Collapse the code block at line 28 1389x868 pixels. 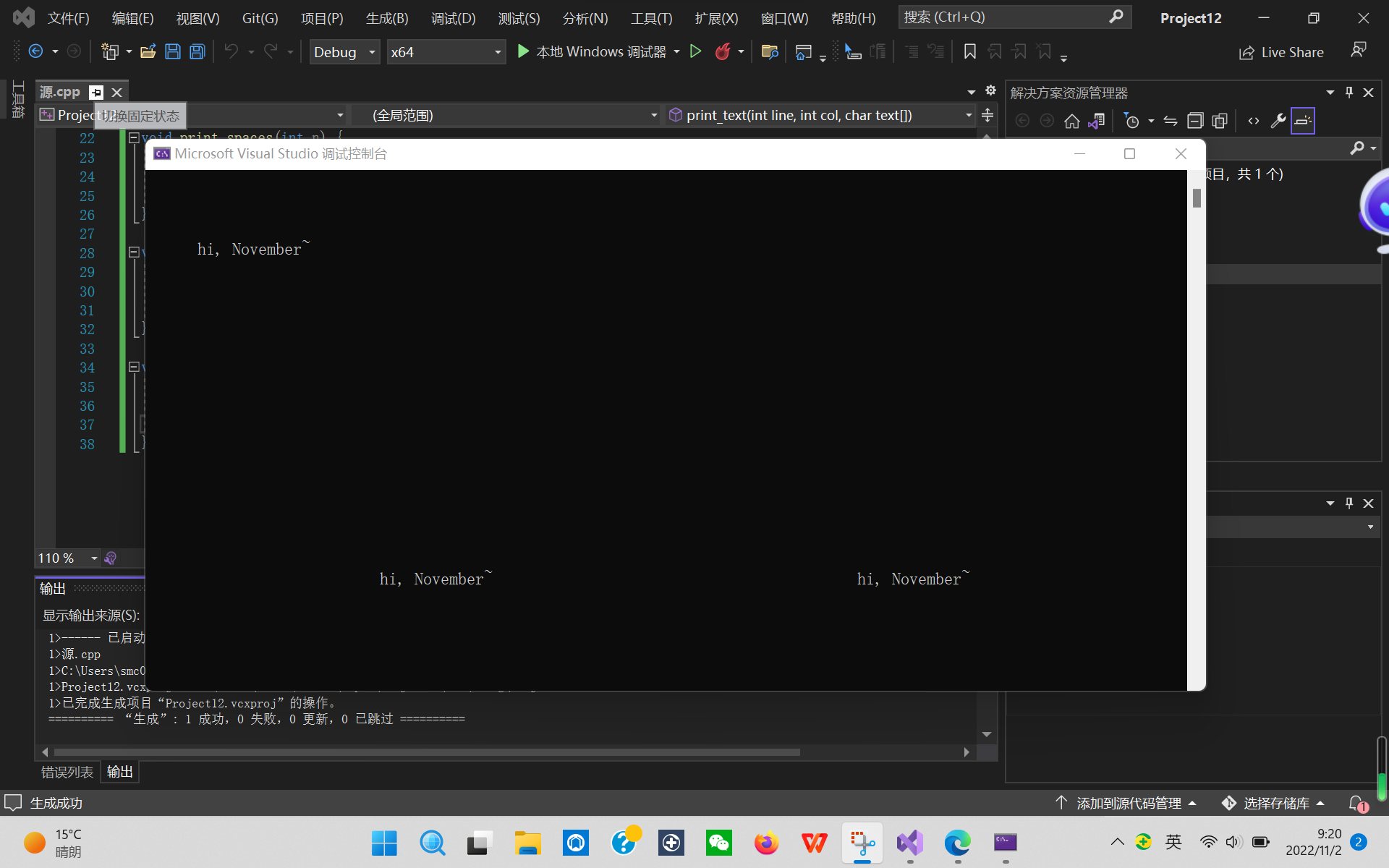[134, 252]
